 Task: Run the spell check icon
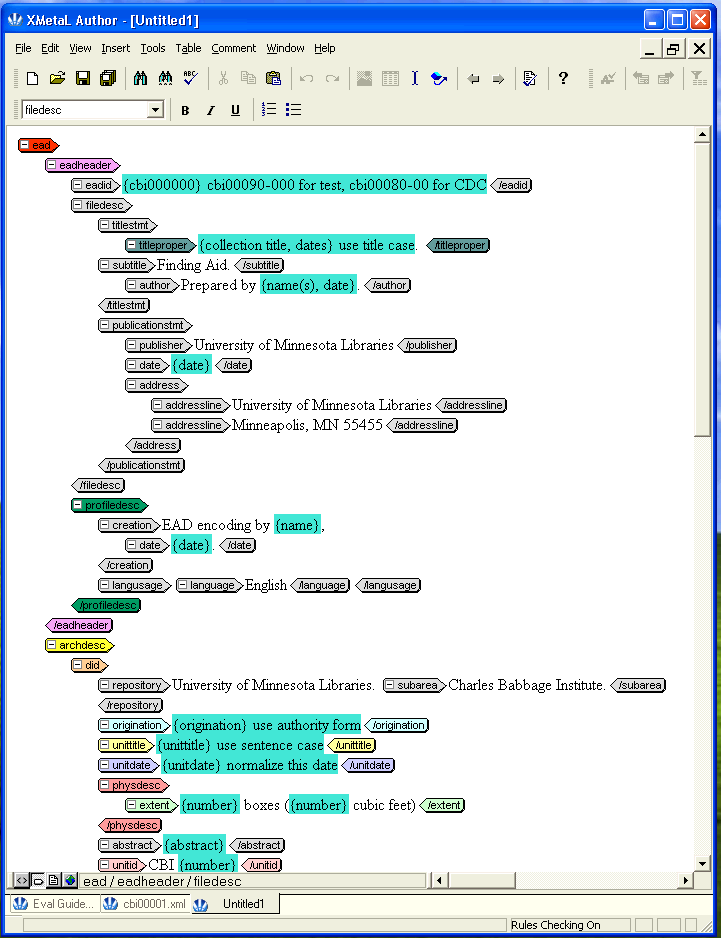point(191,78)
